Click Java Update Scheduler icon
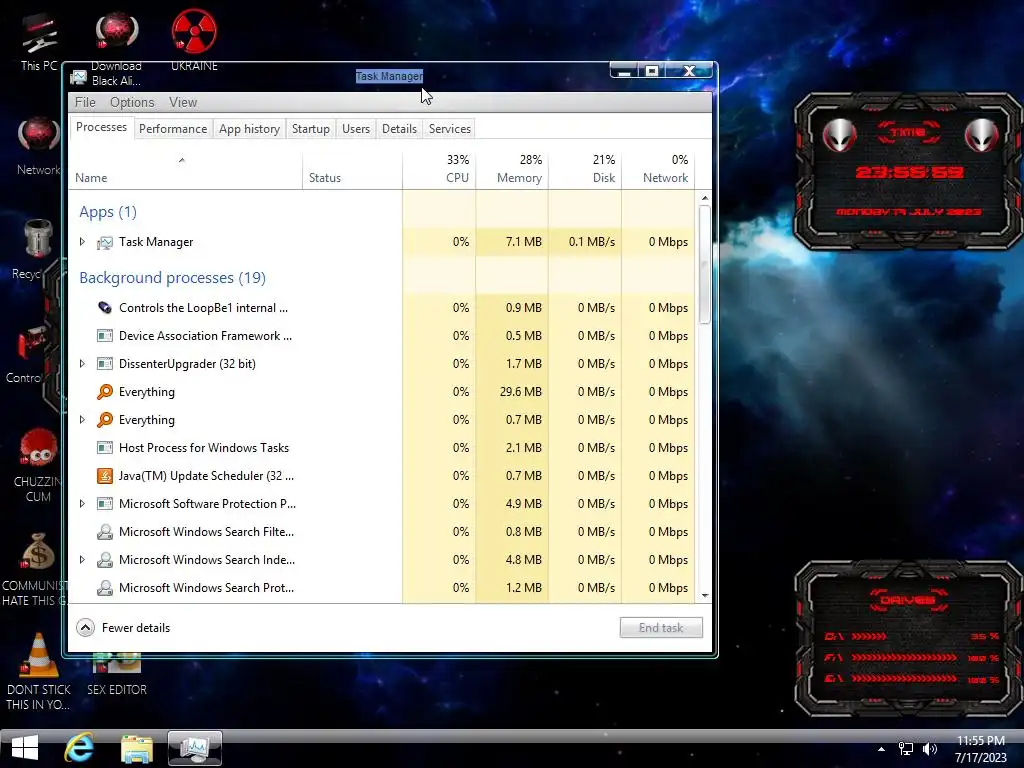 (104, 475)
